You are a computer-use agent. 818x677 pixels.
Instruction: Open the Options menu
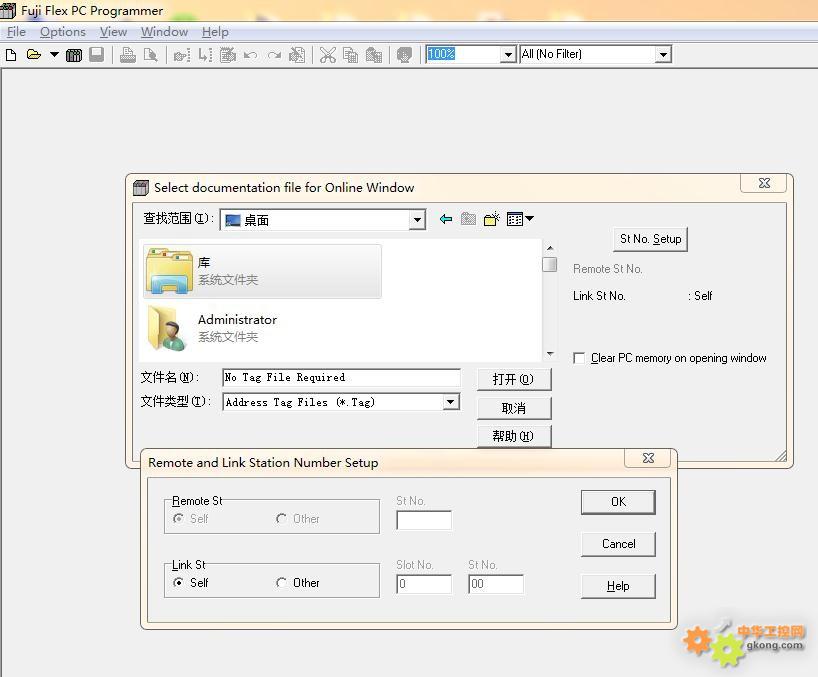(63, 32)
